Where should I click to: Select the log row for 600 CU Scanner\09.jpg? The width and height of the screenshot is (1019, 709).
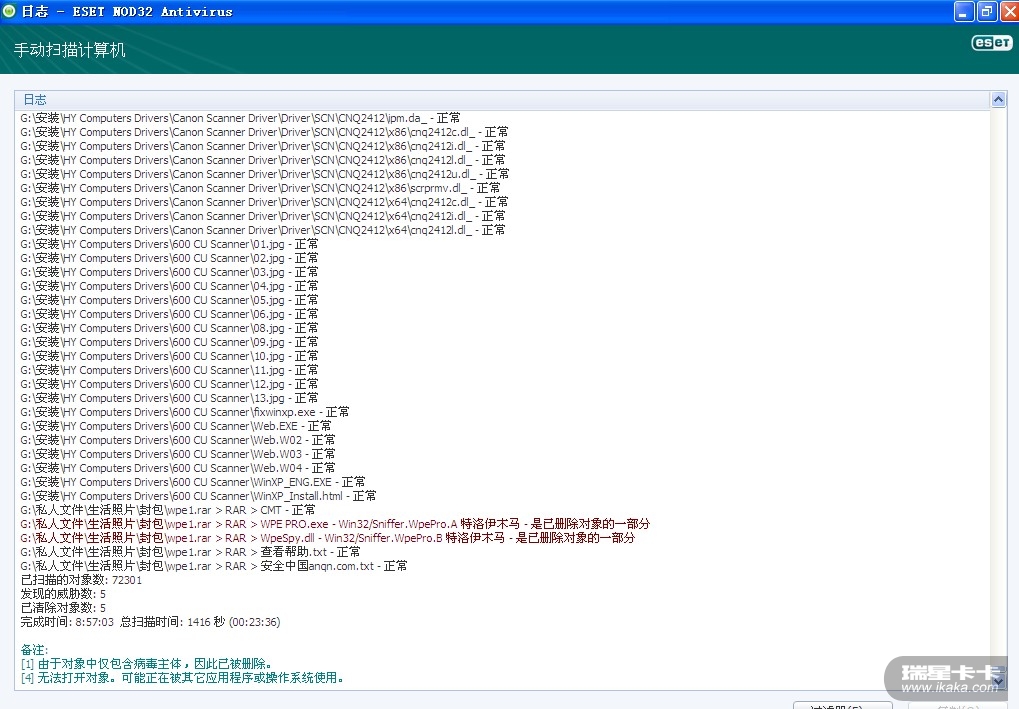click(x=170, y=342)
